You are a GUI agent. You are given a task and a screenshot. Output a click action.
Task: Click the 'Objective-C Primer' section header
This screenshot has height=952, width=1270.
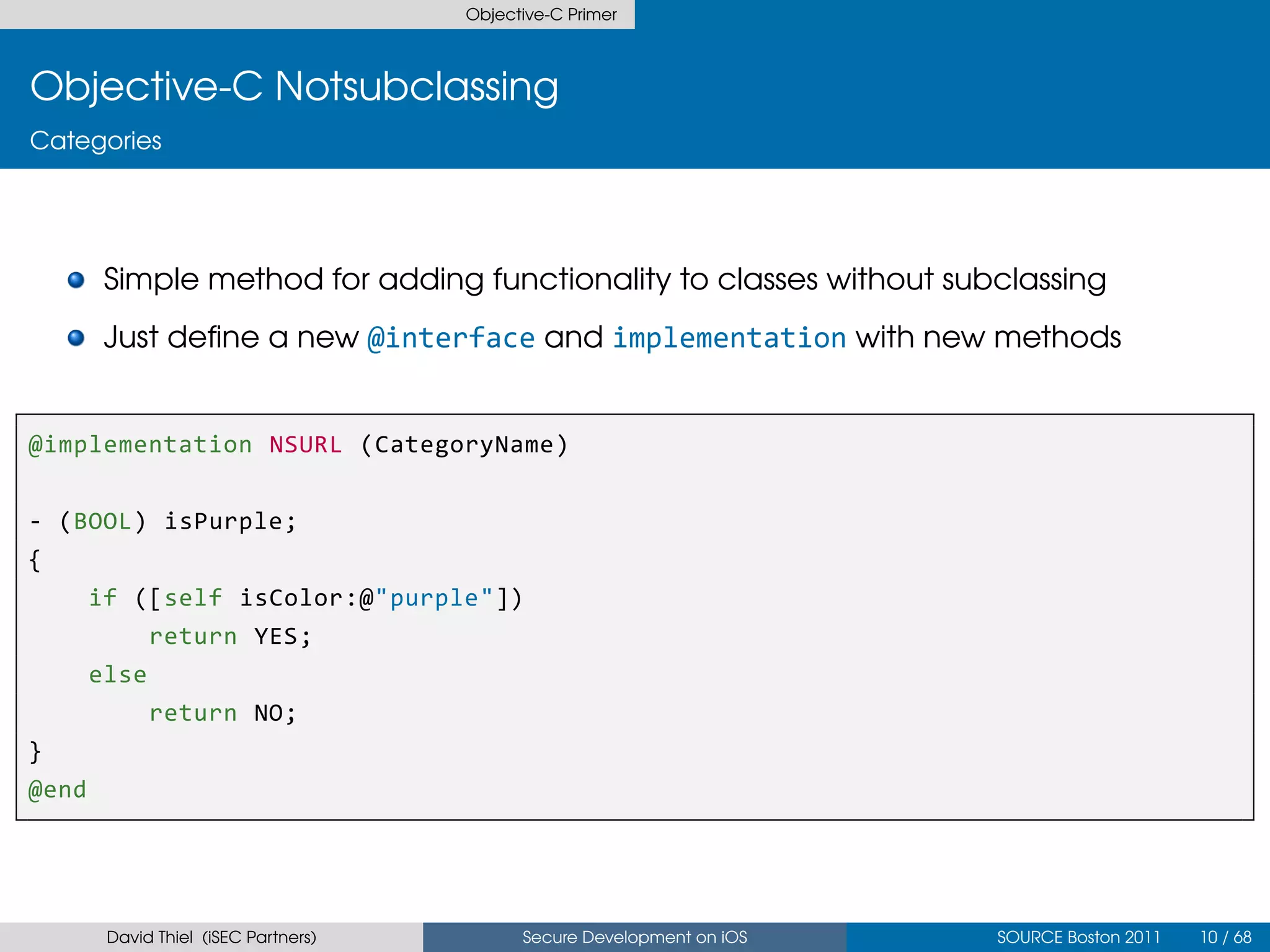(x=541, y=14)
